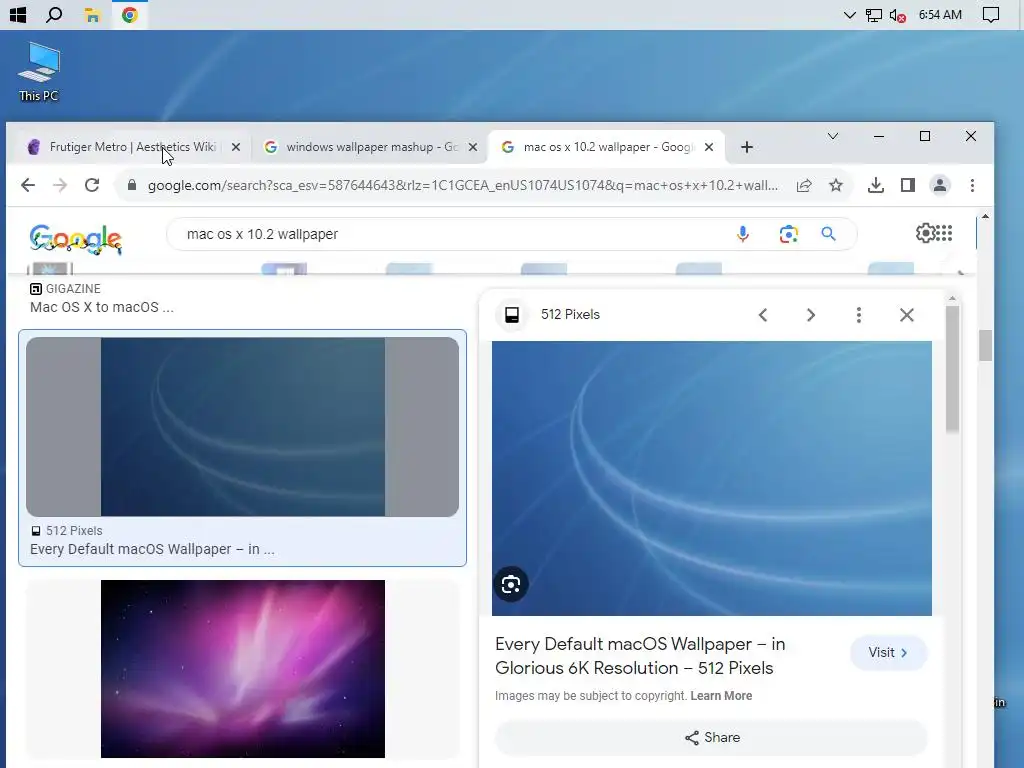Image resolution: width=1024 pixels, height=768 pixels.
Task: Click the Chrome taskbar icon
Action: (x=129, y=14)
